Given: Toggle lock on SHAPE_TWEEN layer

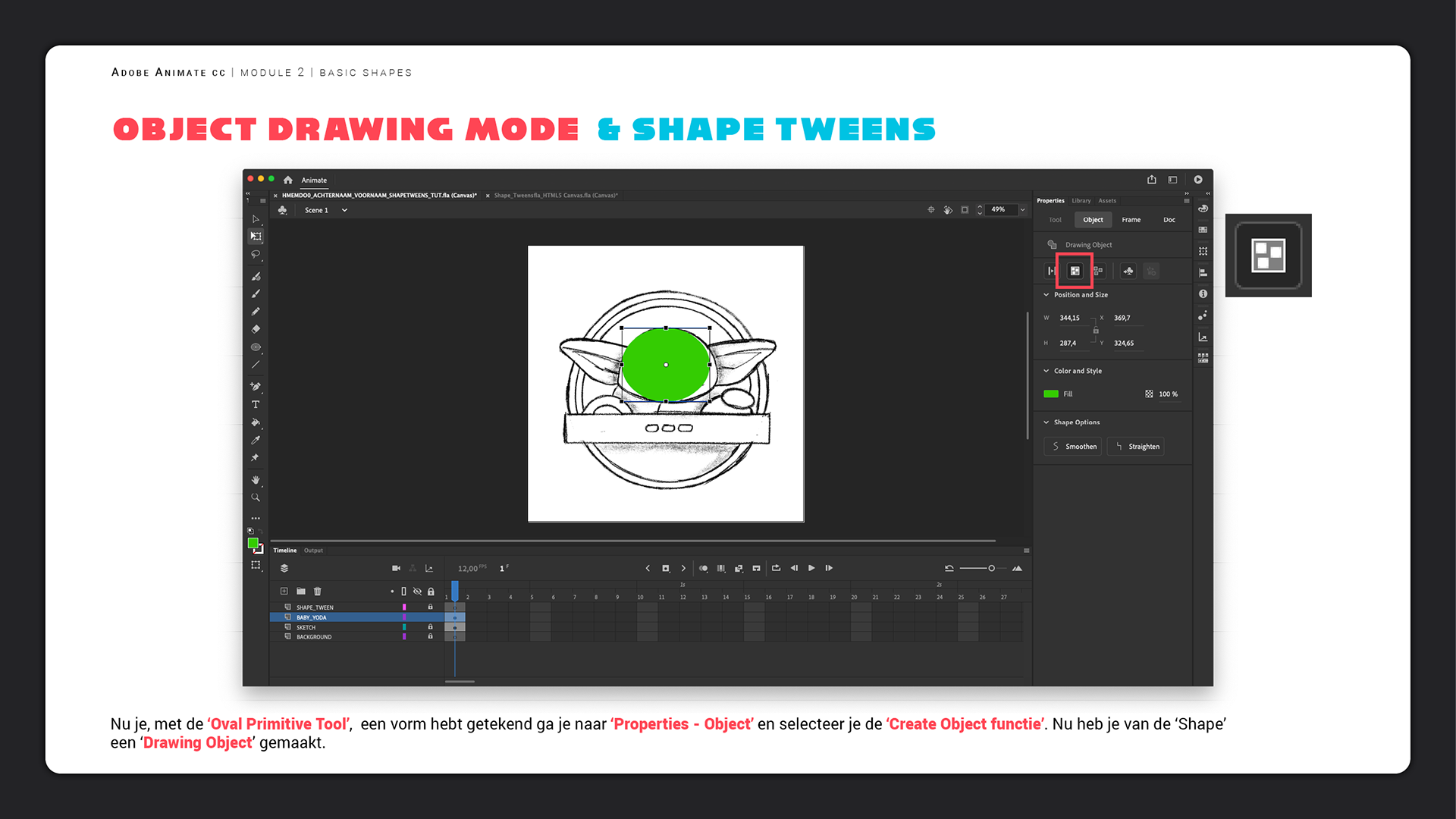Looking at the screenshot, I should (430, 607).
